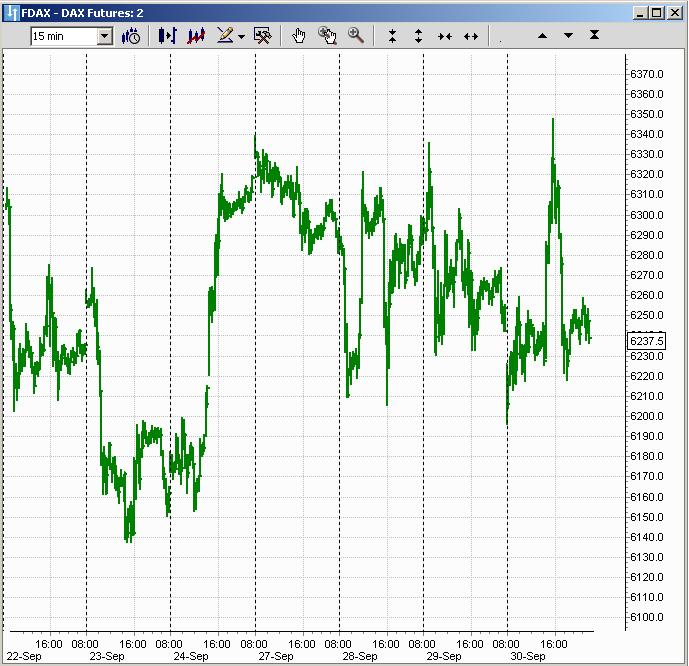Select the pencil drawing tool

tap(225, 36)
